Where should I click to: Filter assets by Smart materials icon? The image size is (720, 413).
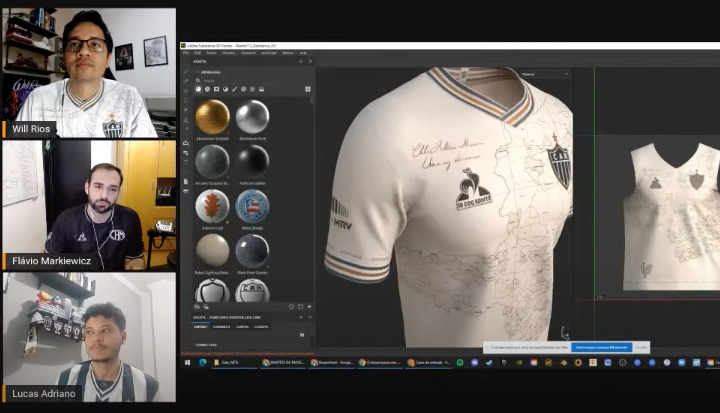pos(207,89)
